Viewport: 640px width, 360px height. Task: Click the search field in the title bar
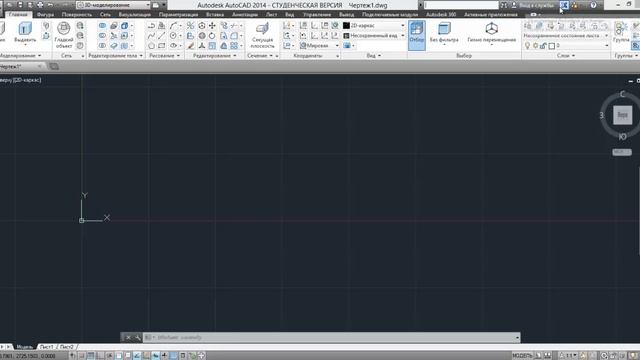(x=461, y=5)
